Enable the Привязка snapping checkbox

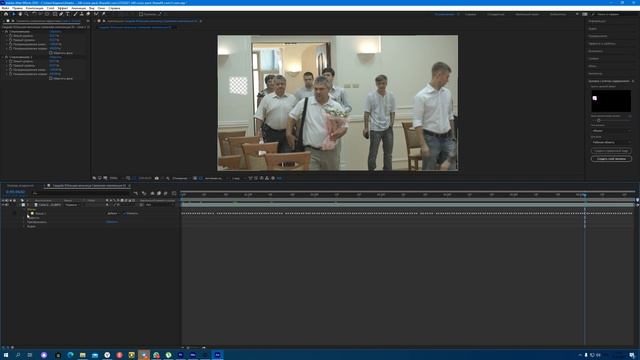[141, 14]
